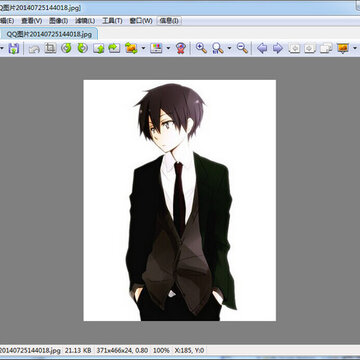The height and width of the screenshot is (360, 360).
Task: Click the Save As floppy disk icon
Action: tap(13, 49)
